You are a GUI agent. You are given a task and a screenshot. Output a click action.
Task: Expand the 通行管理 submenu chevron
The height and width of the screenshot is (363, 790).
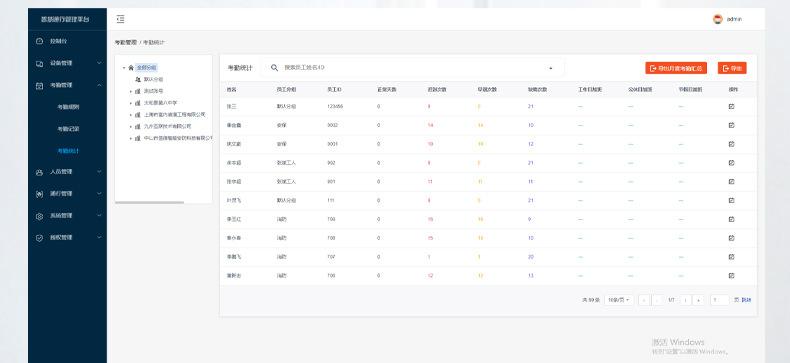99,194
